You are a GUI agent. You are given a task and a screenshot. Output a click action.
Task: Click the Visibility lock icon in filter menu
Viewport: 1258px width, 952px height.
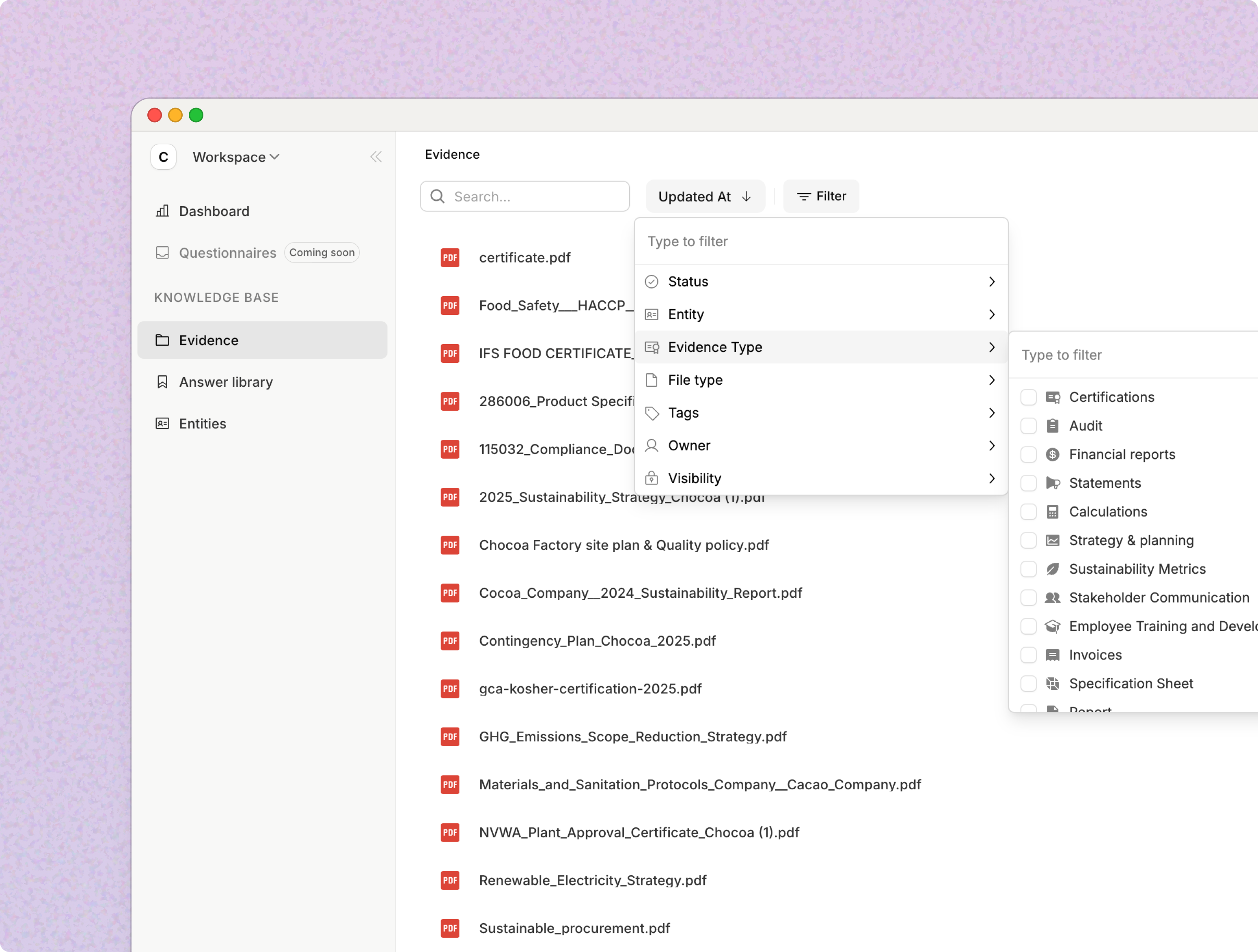(x=652, y=478)
